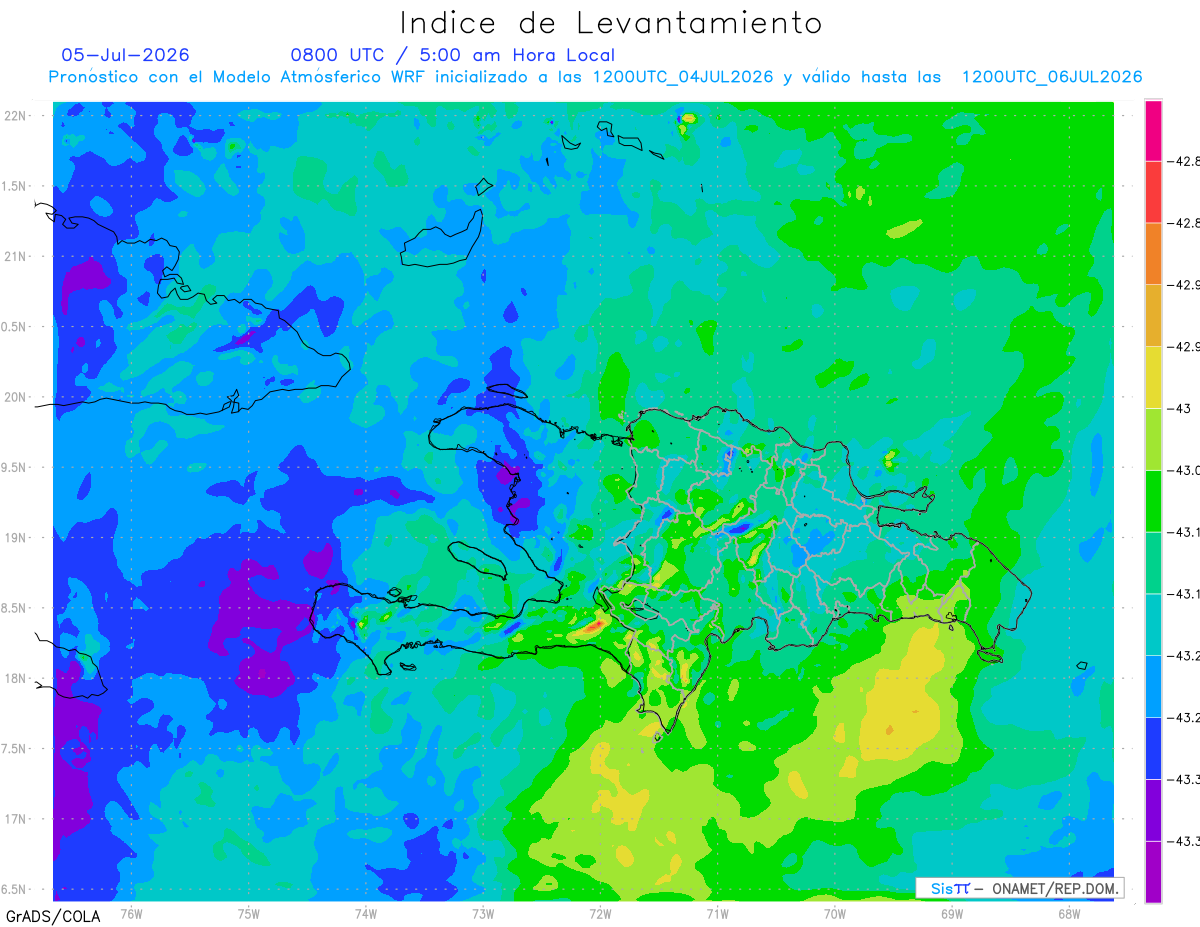Select the bright yellow legend swatch
Image resolution: width=1200 pixels, height=927 pixels.
1153,377
